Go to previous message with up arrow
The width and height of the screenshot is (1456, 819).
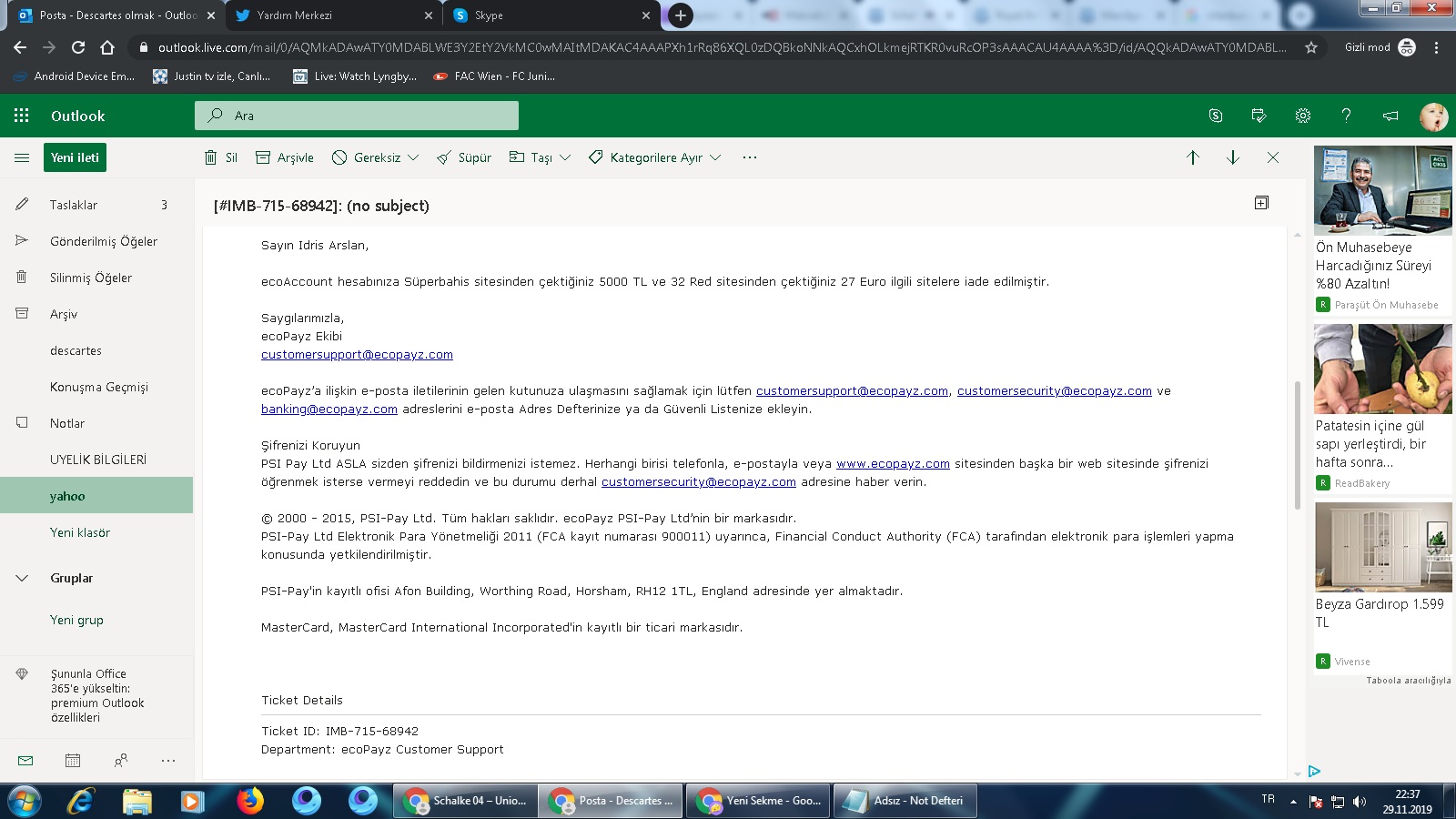point(1192,157)
